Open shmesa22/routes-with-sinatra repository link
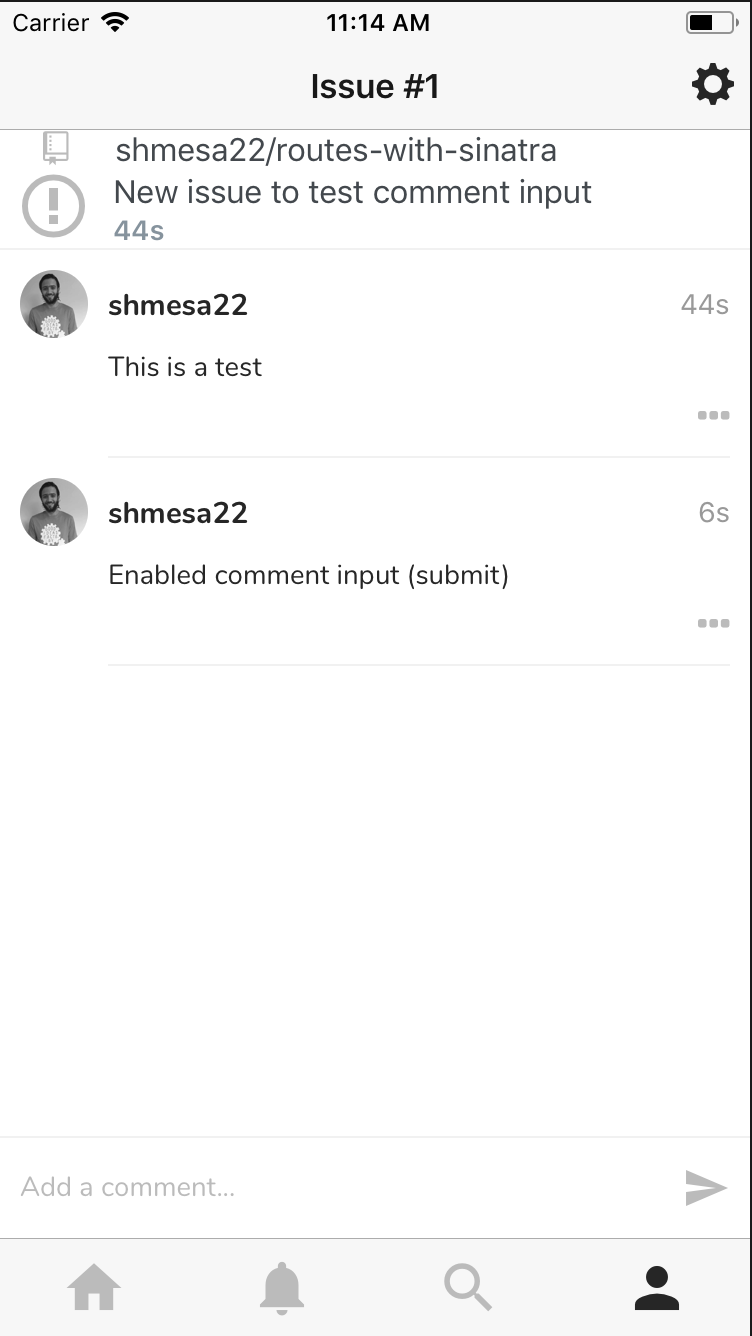The image size is (752, 1336). tap(336, 151)
